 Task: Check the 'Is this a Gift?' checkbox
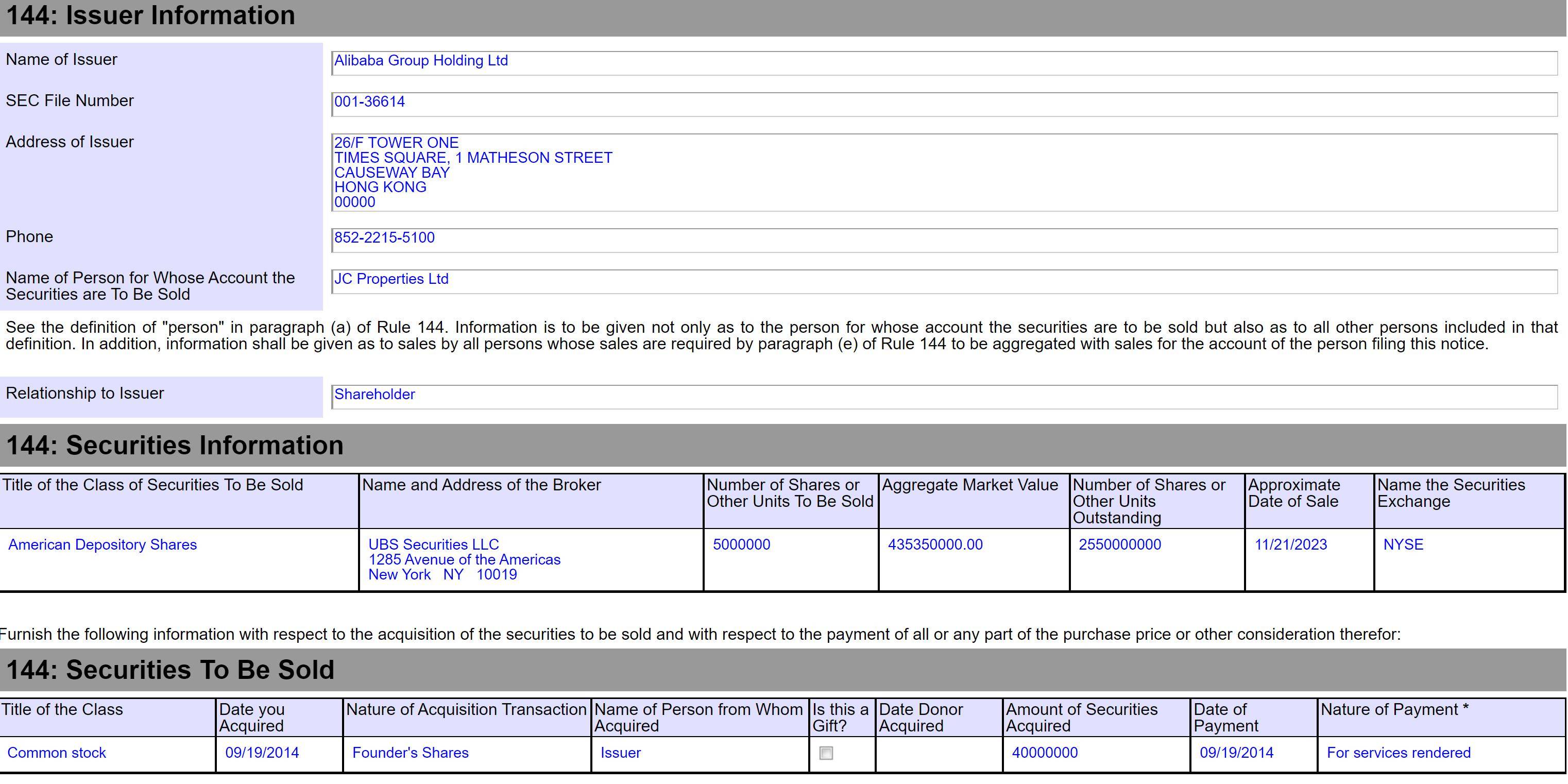point(826,753)
